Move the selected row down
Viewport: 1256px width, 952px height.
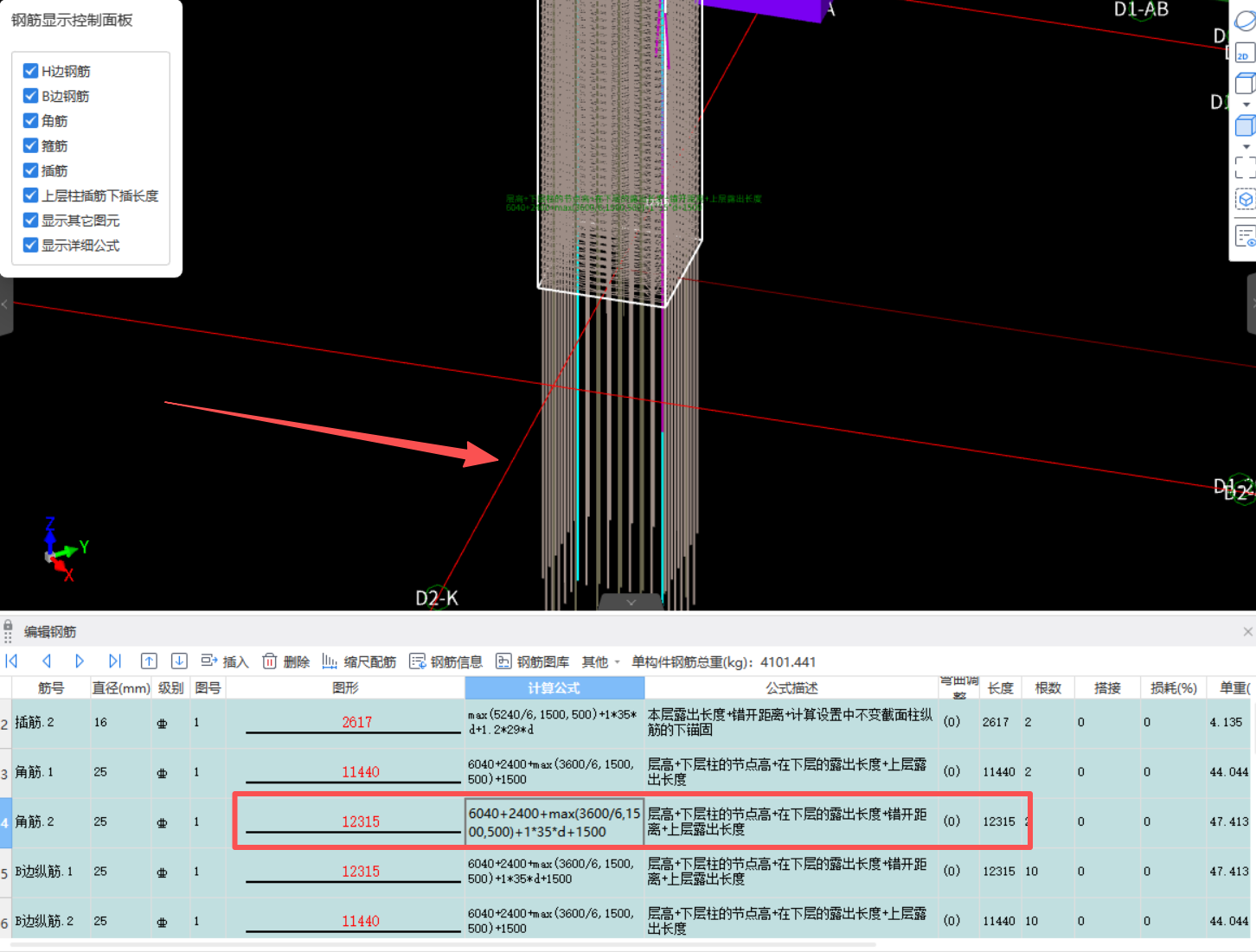tap(179, 661)
